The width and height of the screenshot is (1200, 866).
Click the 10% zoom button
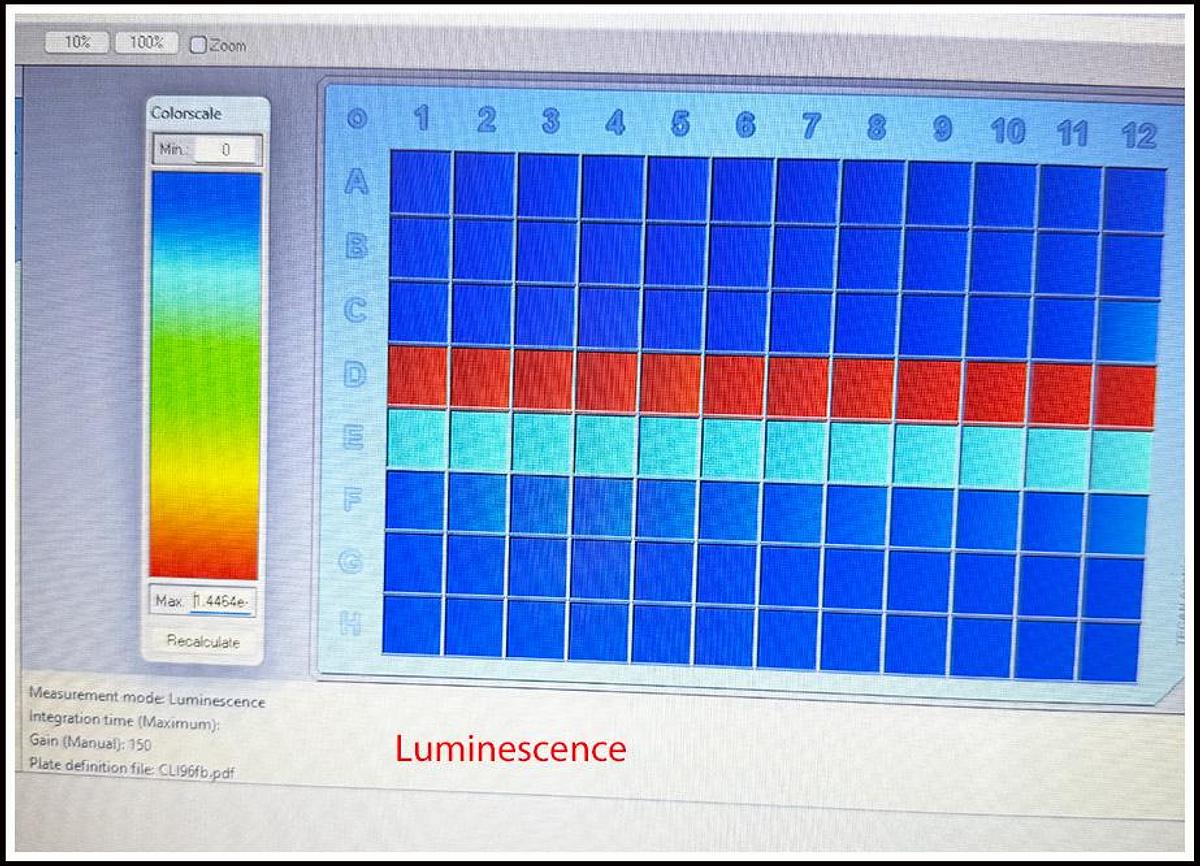[x=77, y=43]
